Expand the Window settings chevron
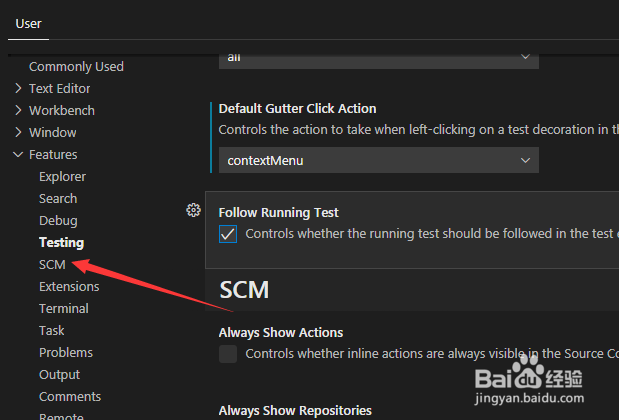 (x=18, y=132)
